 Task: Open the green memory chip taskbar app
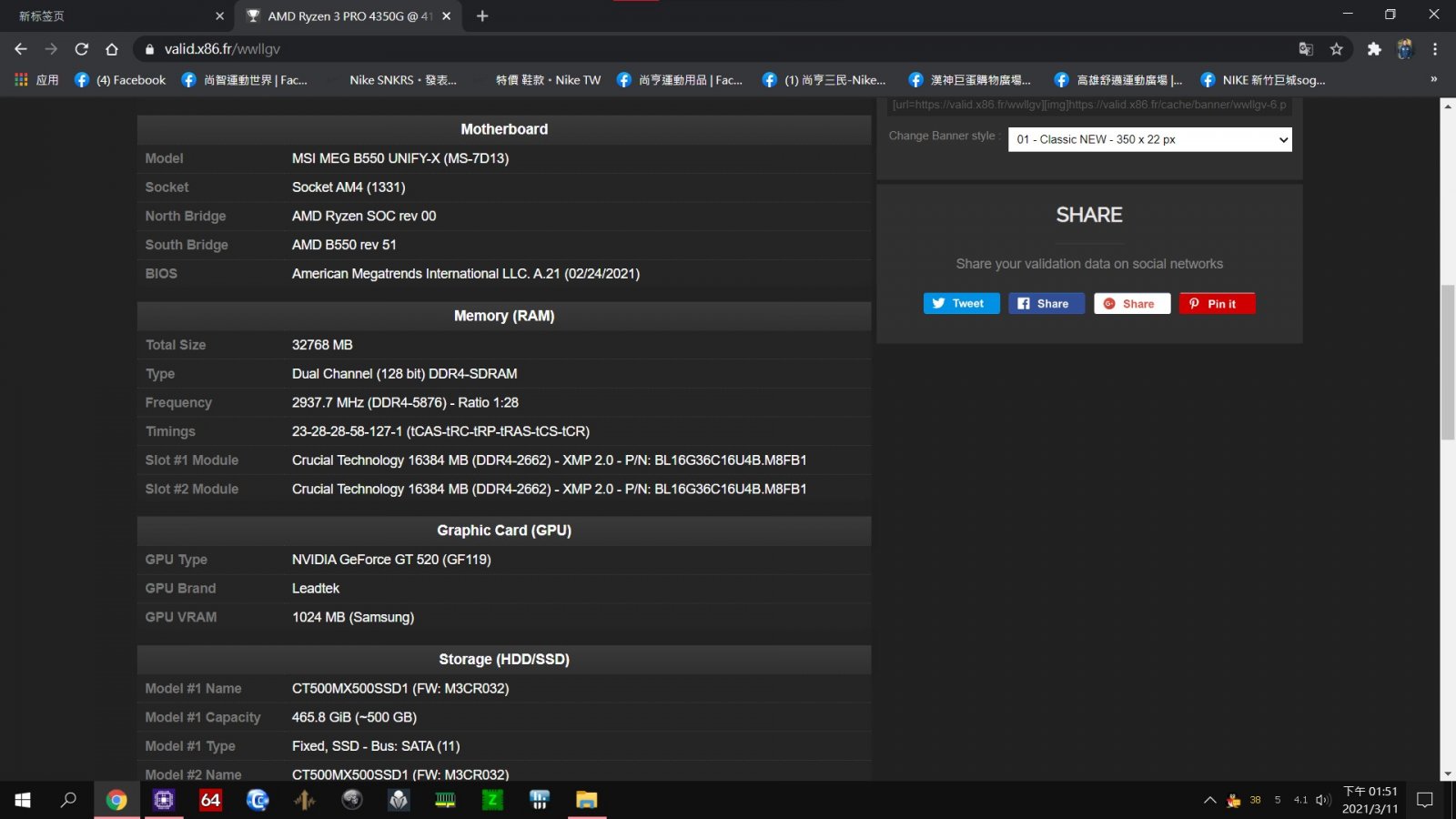pos(446,800)
